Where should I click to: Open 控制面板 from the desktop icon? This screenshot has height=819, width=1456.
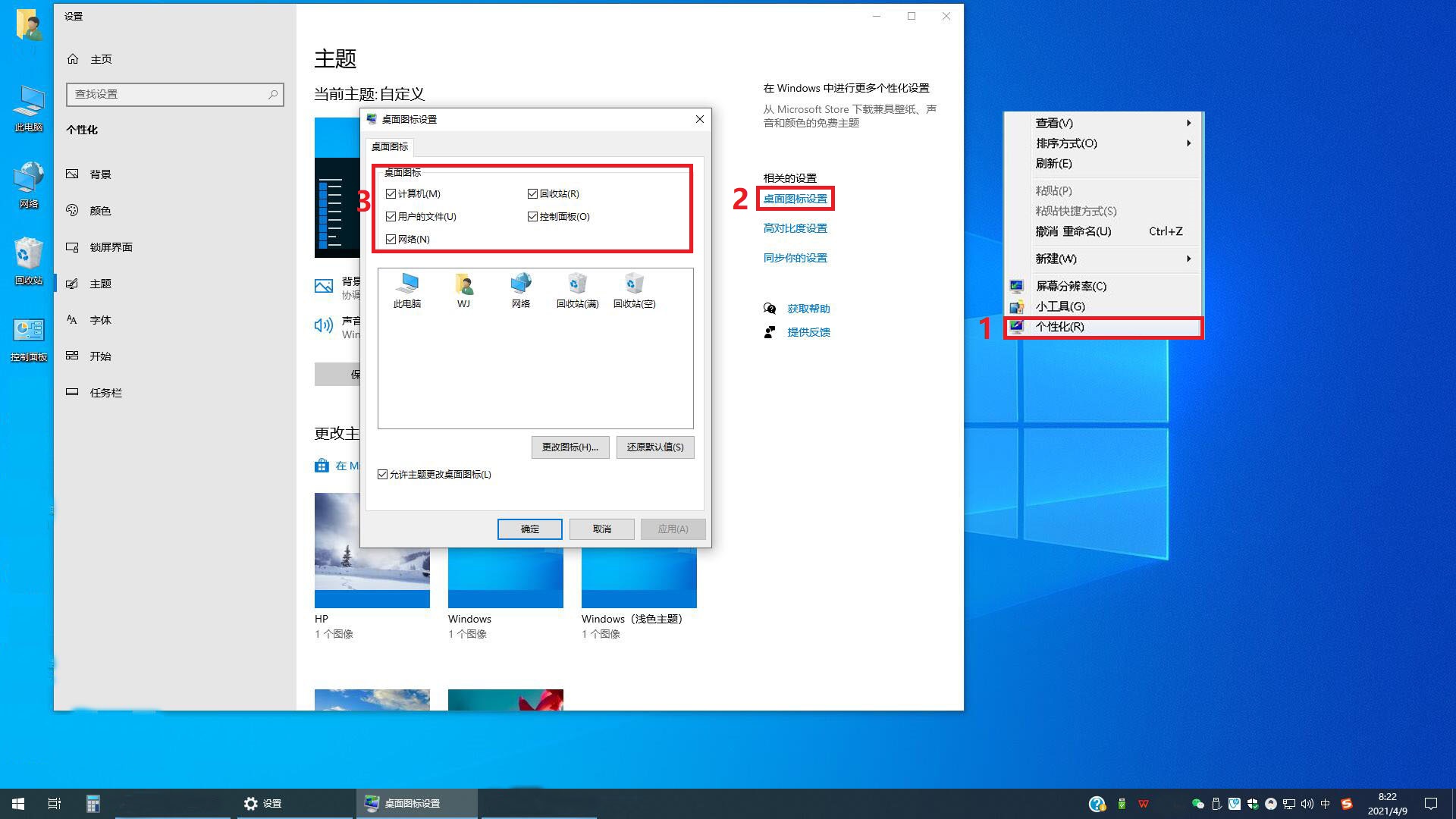(x=28, y=334)
